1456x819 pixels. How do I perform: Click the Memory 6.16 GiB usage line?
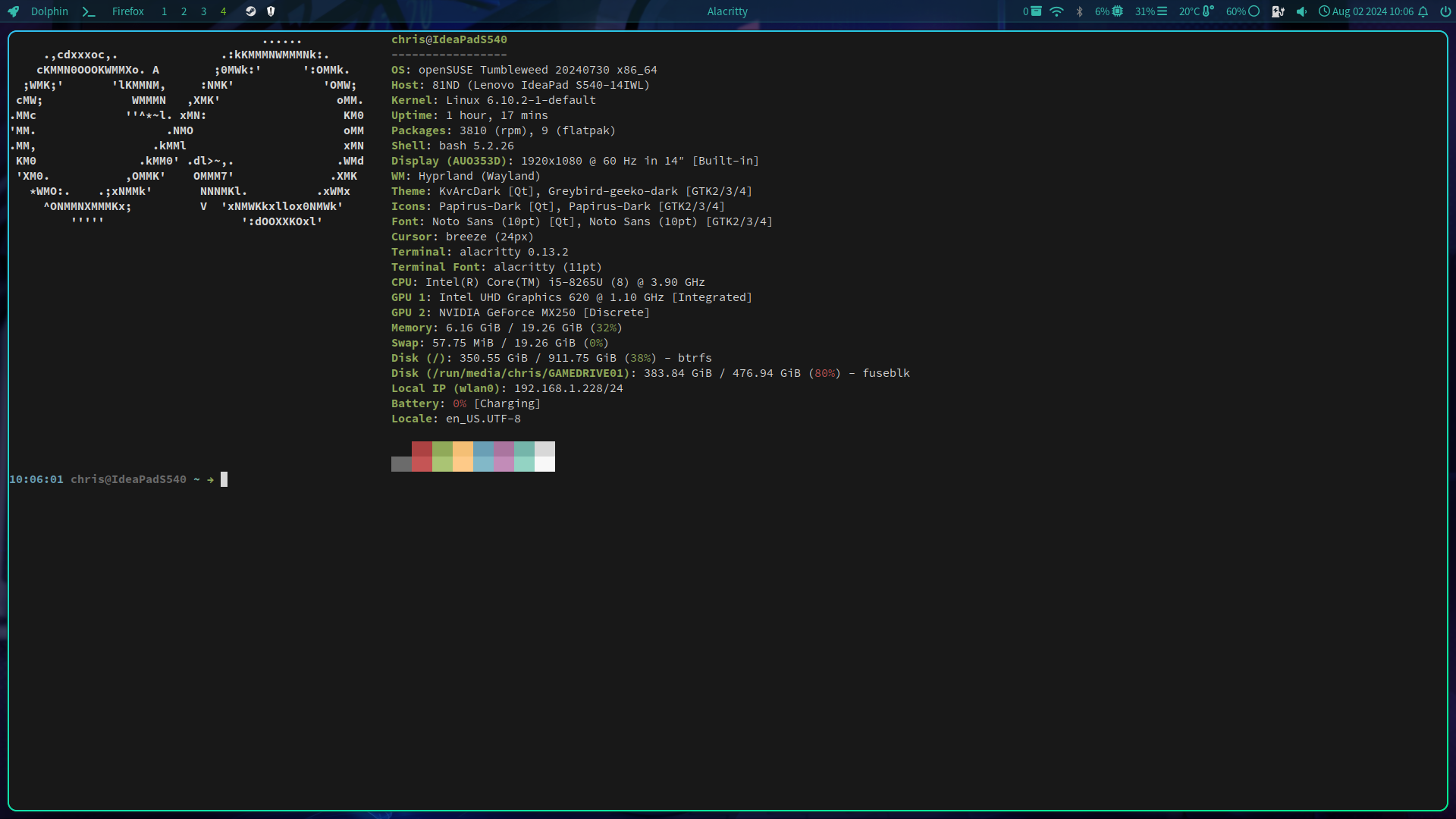pyautogui.click(x=507, y=328)
